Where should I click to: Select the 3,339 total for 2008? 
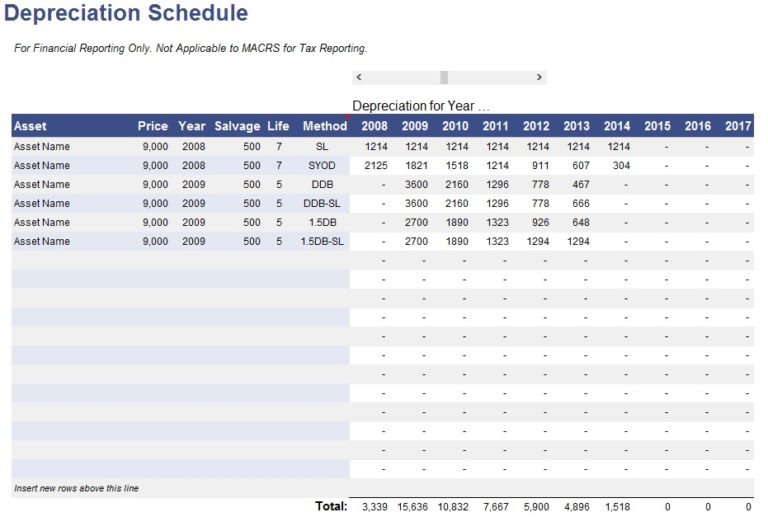point(375,507)
